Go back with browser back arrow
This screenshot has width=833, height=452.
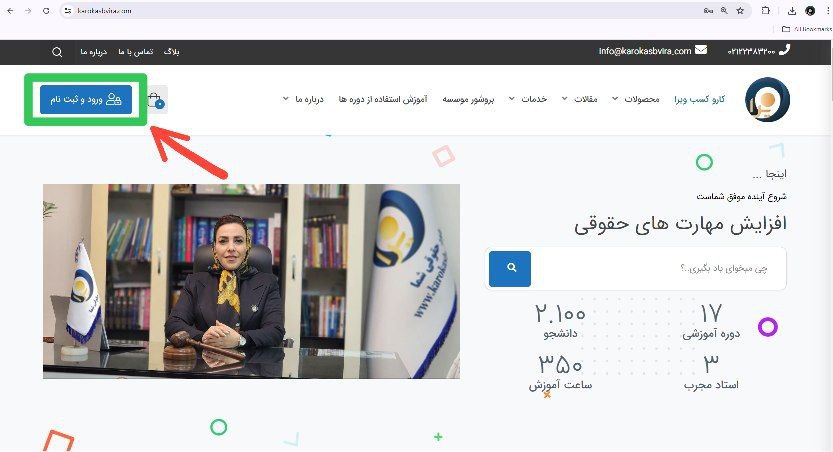pos(10,11)
